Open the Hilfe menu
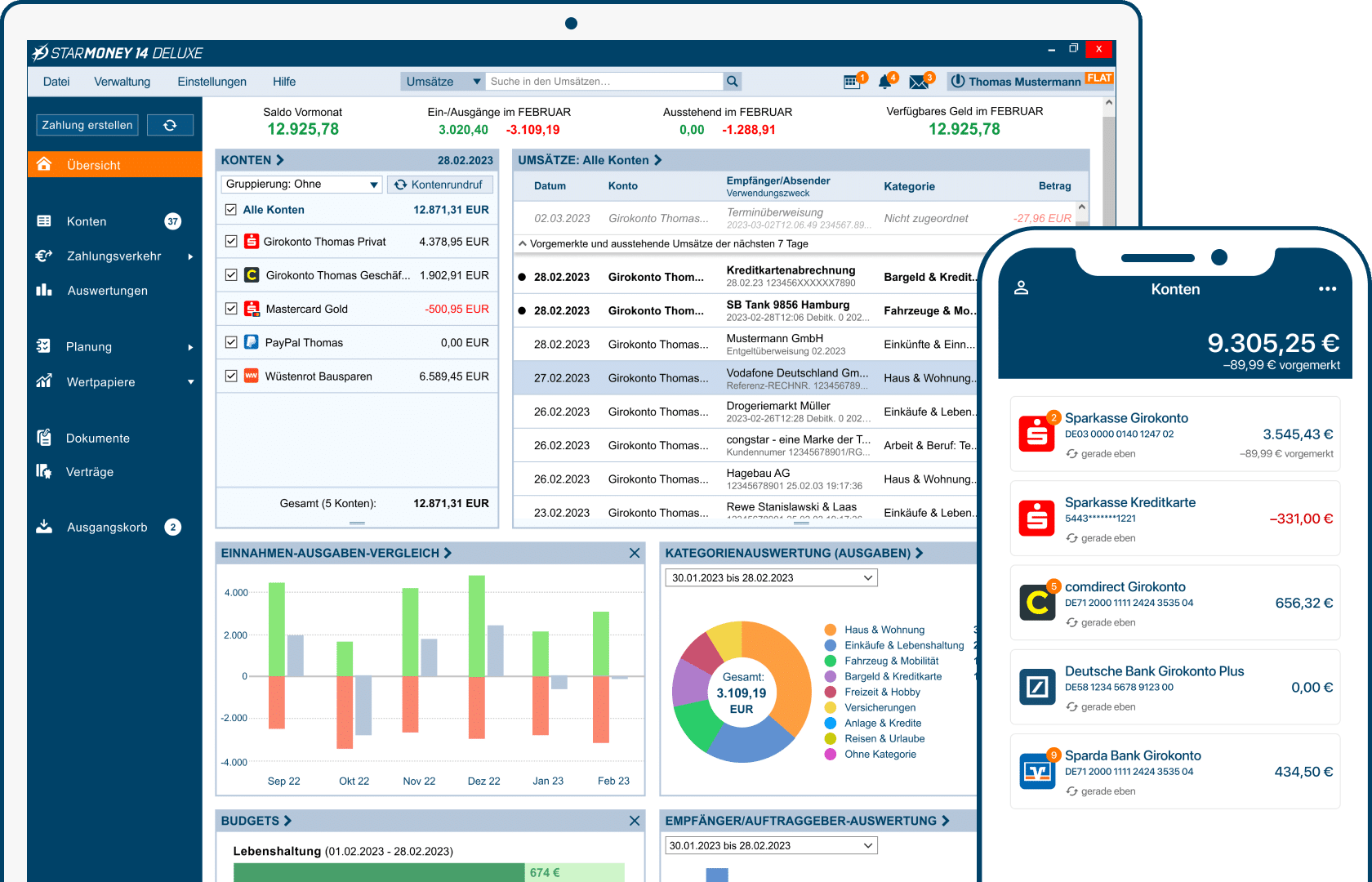The image size is (1372, 882). [x=284, y=82]
